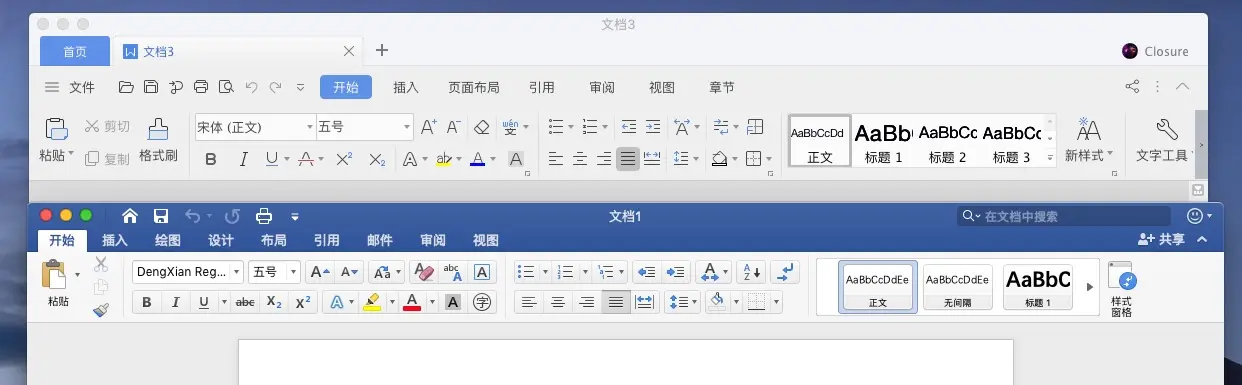
Task: Toggle subscript X₂ in WPS ribbon
Action: point(377,159)
